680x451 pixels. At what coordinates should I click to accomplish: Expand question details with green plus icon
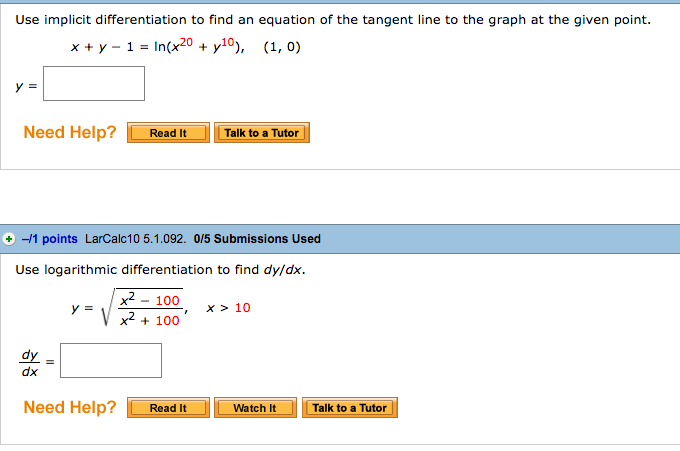8,239
